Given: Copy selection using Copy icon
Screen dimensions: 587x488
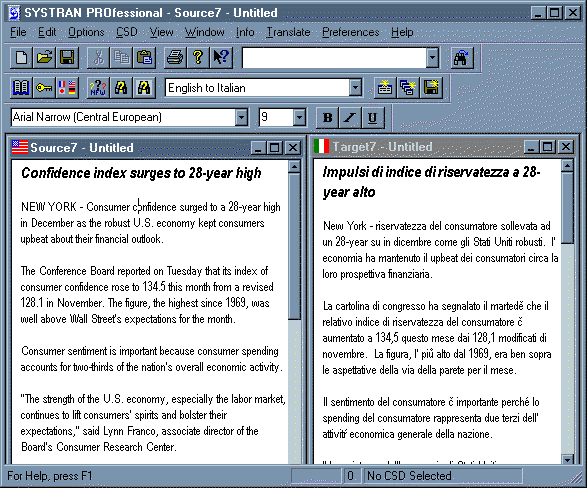Looking at the screenshot, I should [121, 58].
